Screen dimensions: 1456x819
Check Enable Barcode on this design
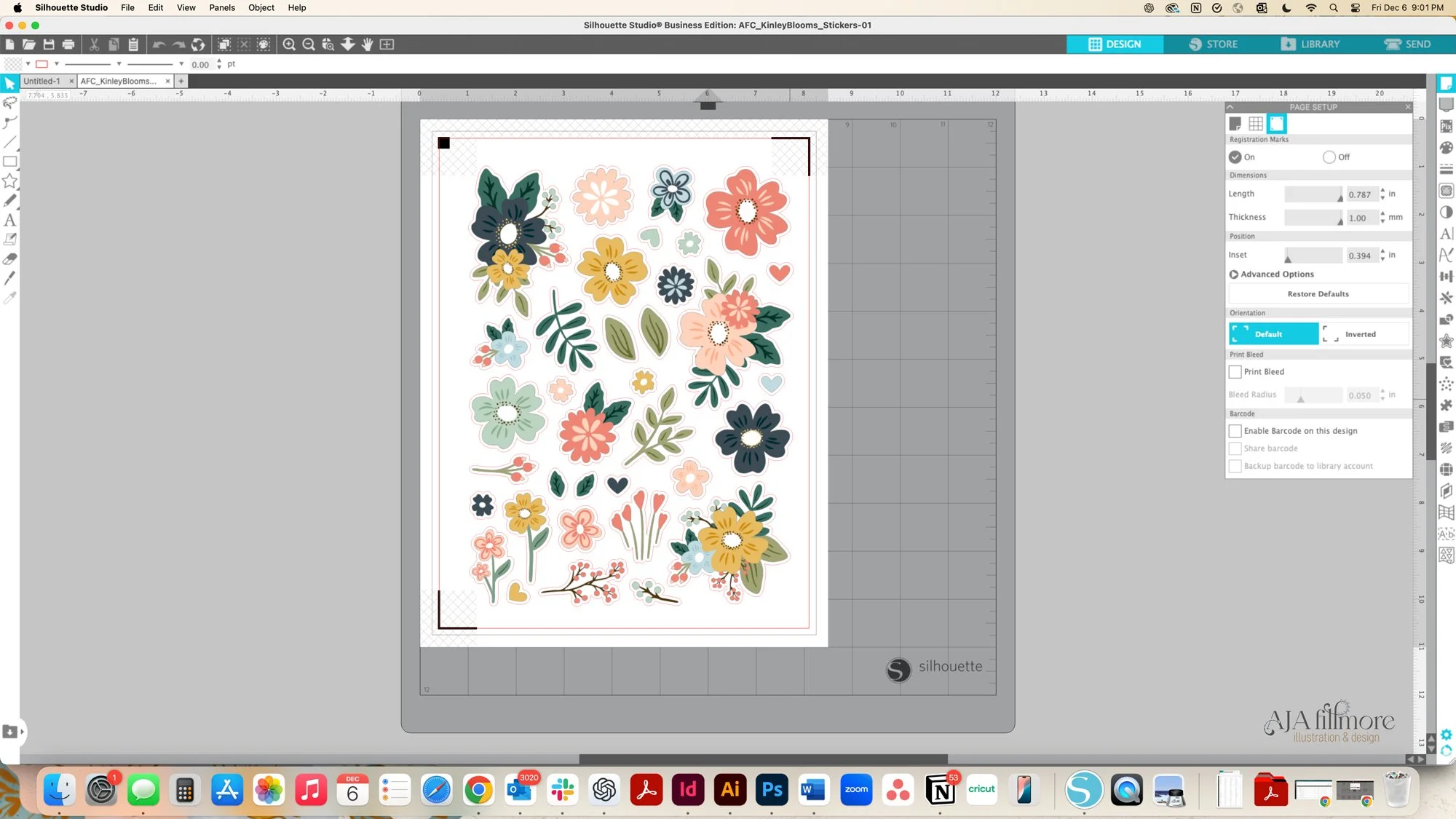tap(1235, 431)
